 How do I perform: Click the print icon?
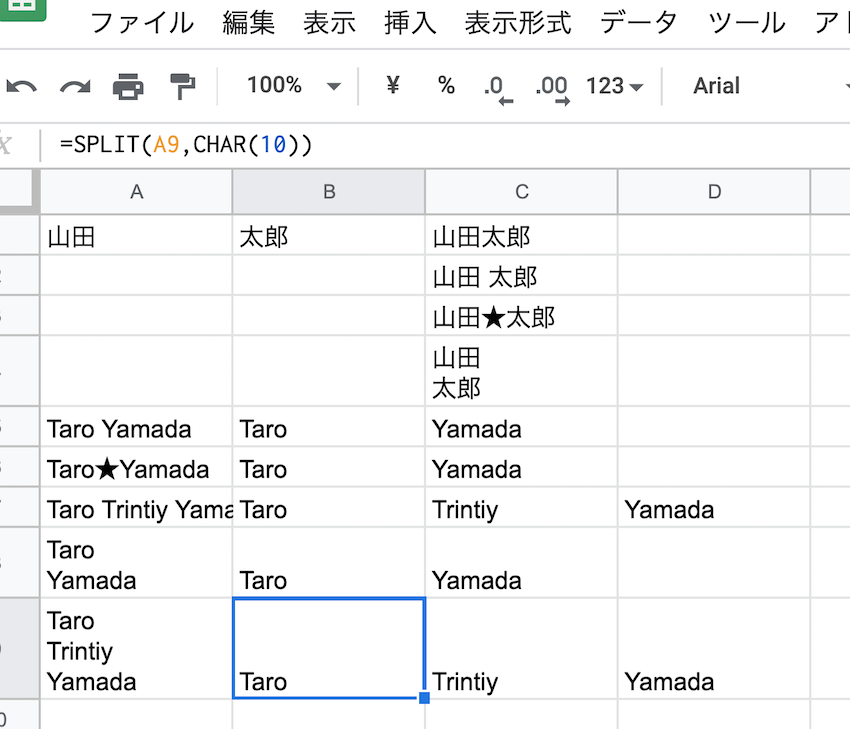pyautogui.click(x=128, y=87)
